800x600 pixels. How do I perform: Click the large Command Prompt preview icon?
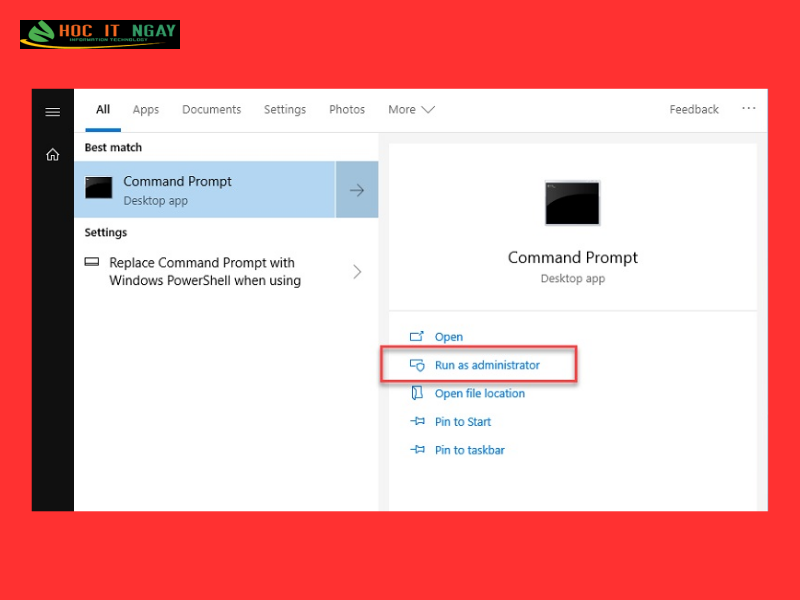point(572,203)
